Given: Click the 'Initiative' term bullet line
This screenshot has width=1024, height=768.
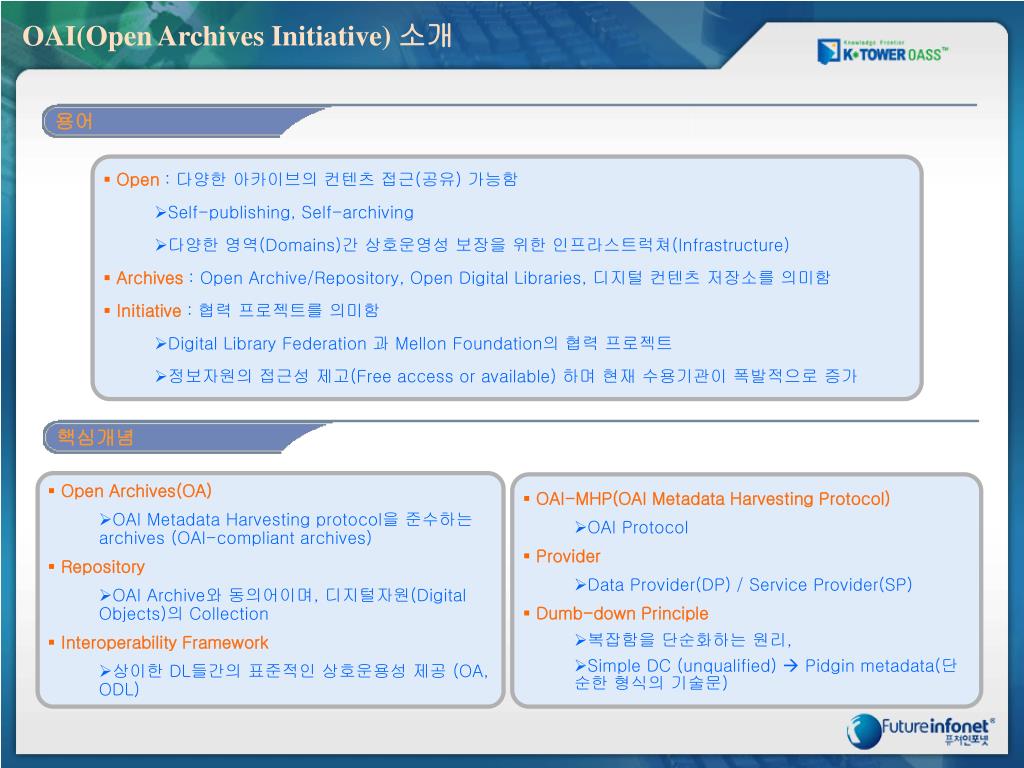Looking at the screenshot, I should [x=241, y=310].
